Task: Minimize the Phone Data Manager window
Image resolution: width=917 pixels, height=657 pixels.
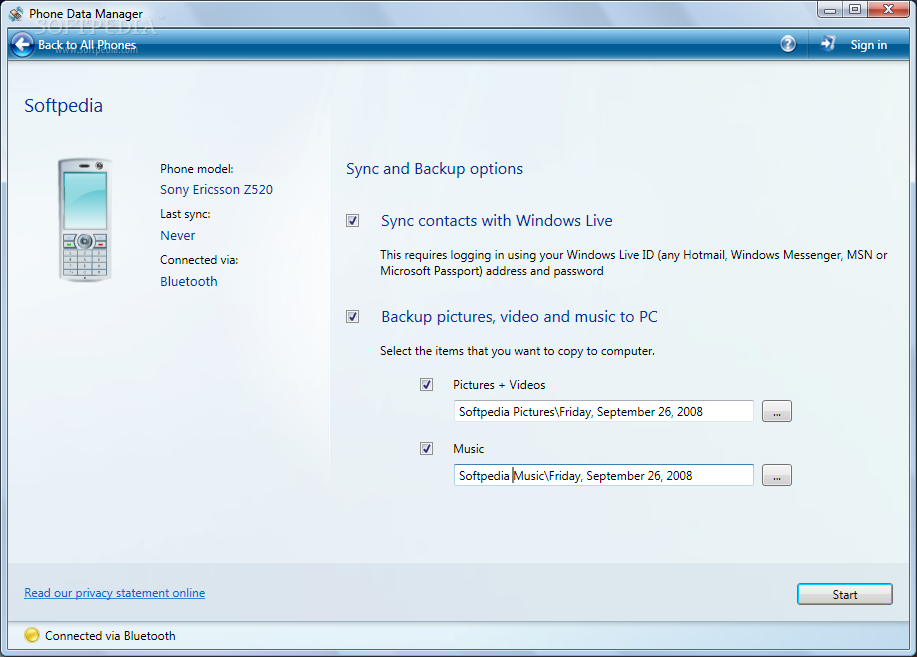Action: pos(830,9)
